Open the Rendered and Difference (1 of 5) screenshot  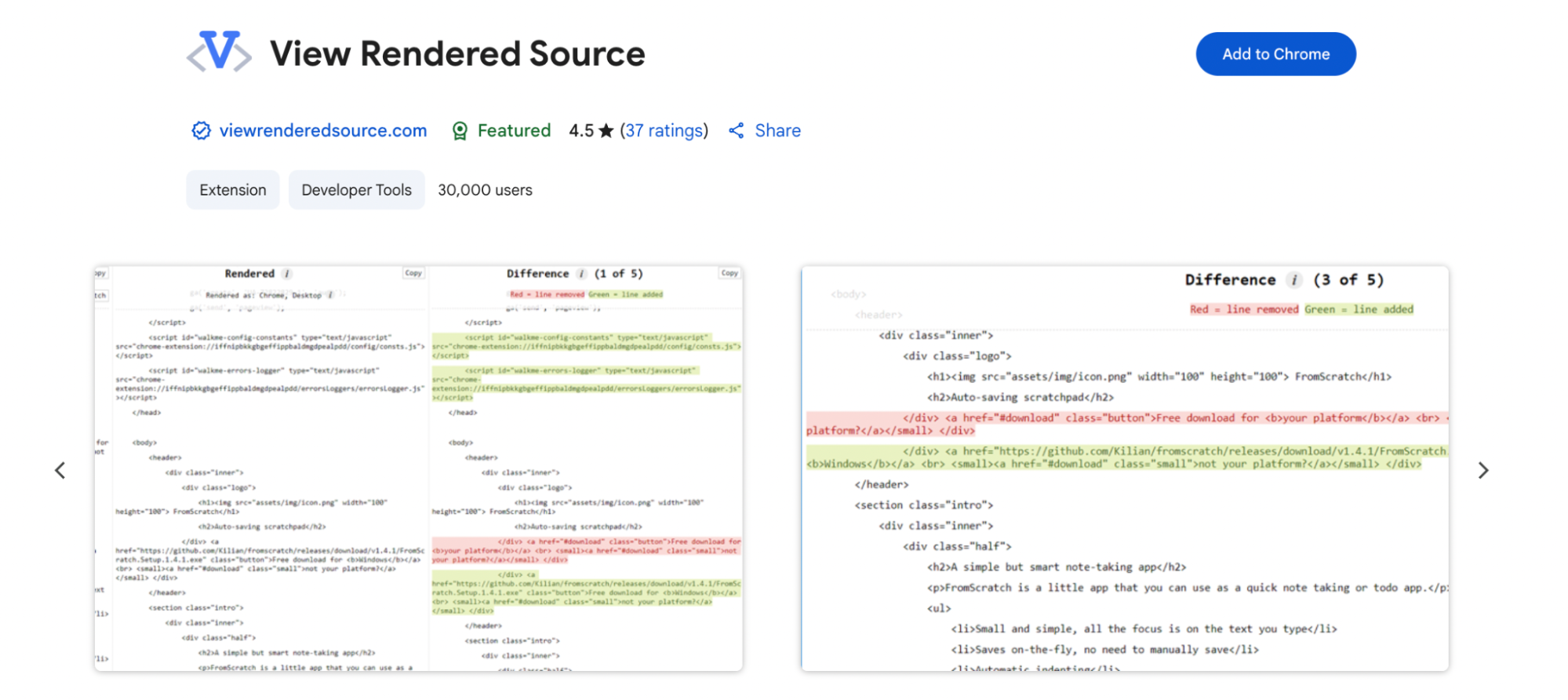[419, 468]
